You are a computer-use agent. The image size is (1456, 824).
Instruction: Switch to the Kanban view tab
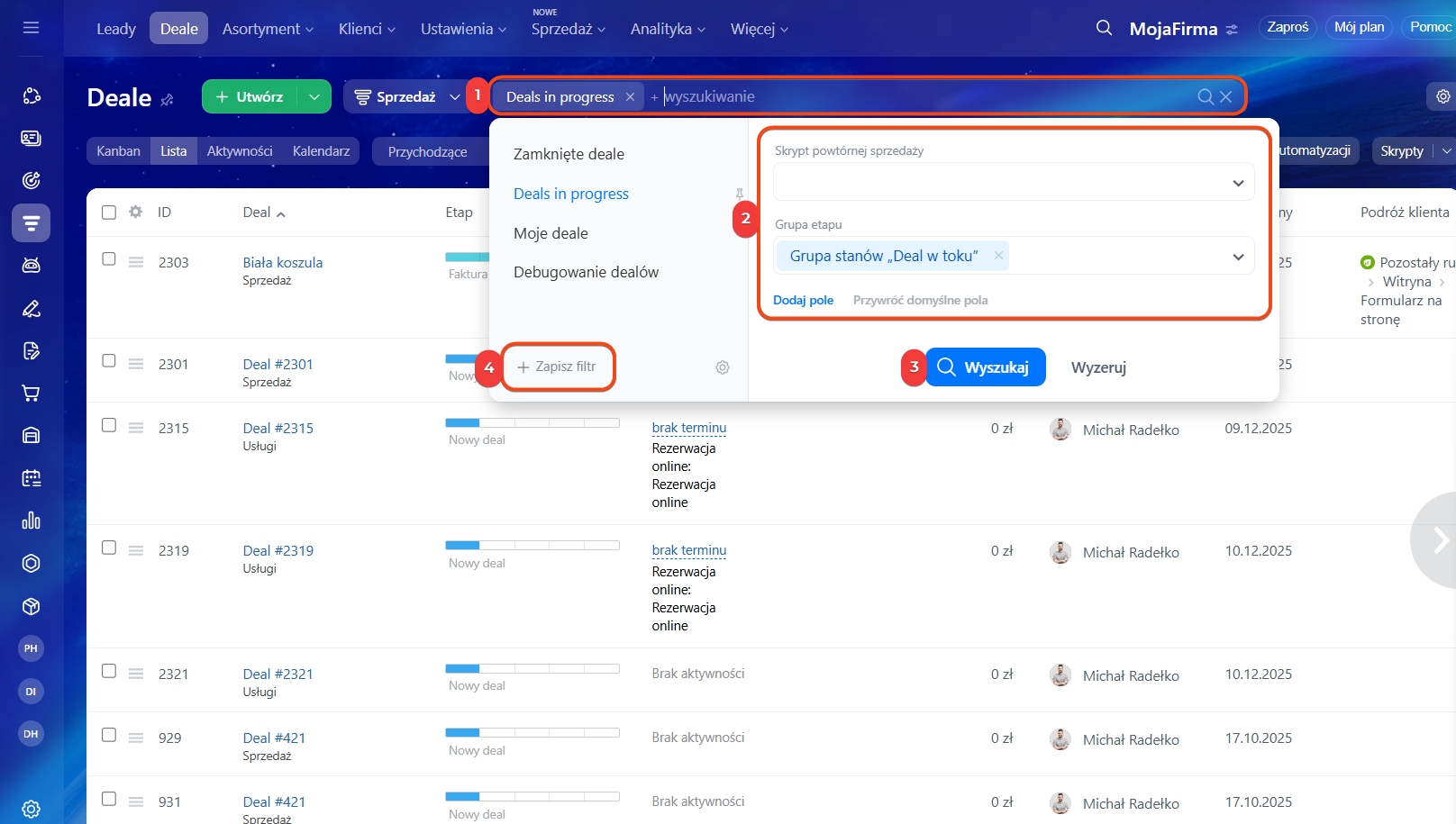point(118,151)
